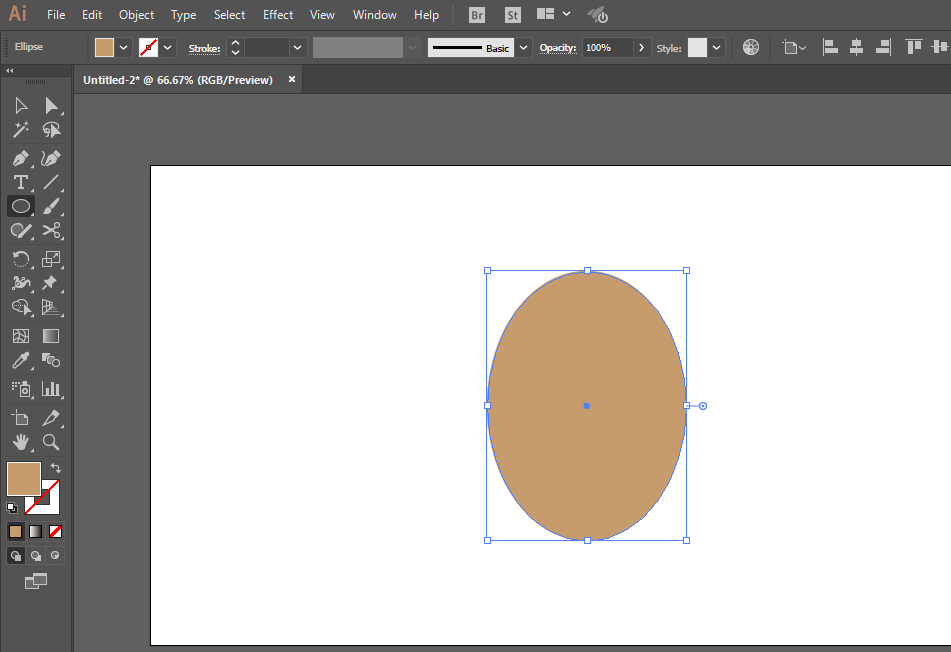Choose the Hand tool

click(20, 441)
